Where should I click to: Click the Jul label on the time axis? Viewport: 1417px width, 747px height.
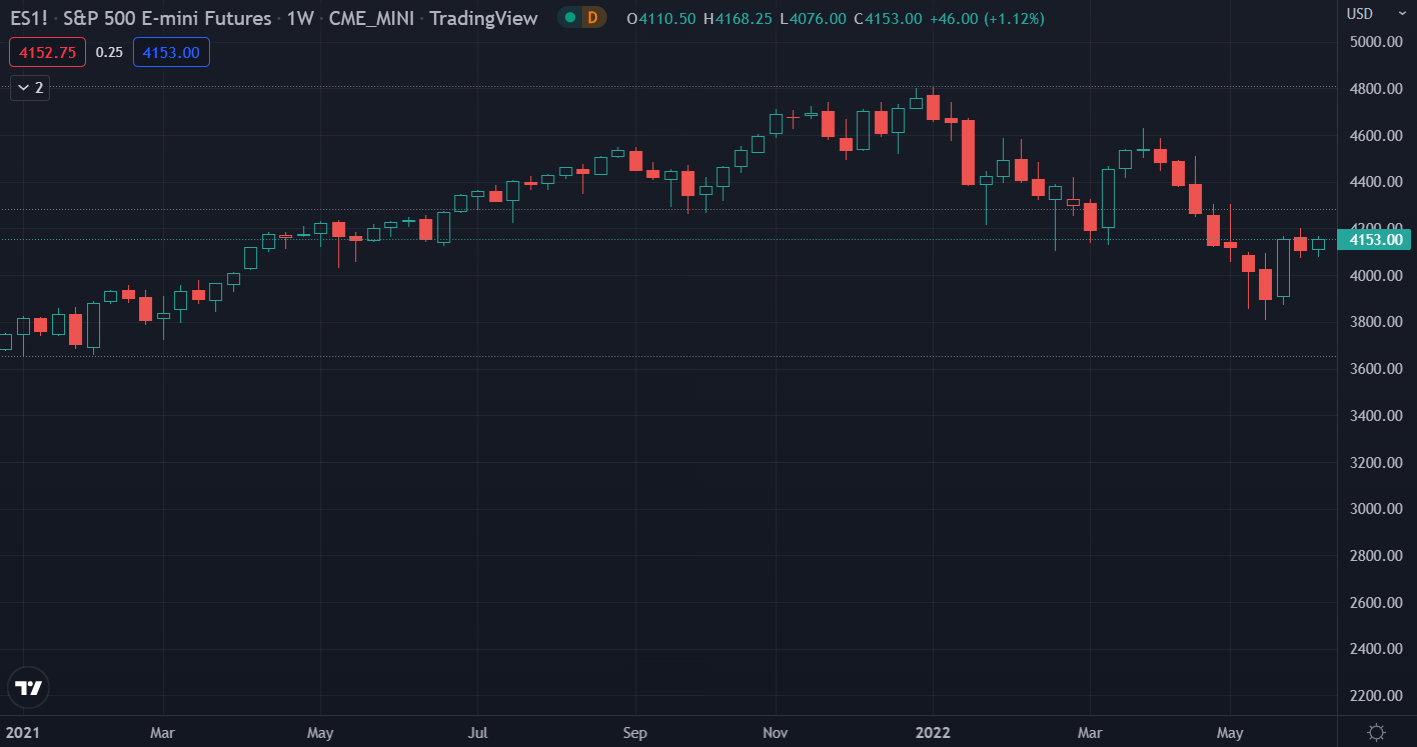(x=477, y=733)
